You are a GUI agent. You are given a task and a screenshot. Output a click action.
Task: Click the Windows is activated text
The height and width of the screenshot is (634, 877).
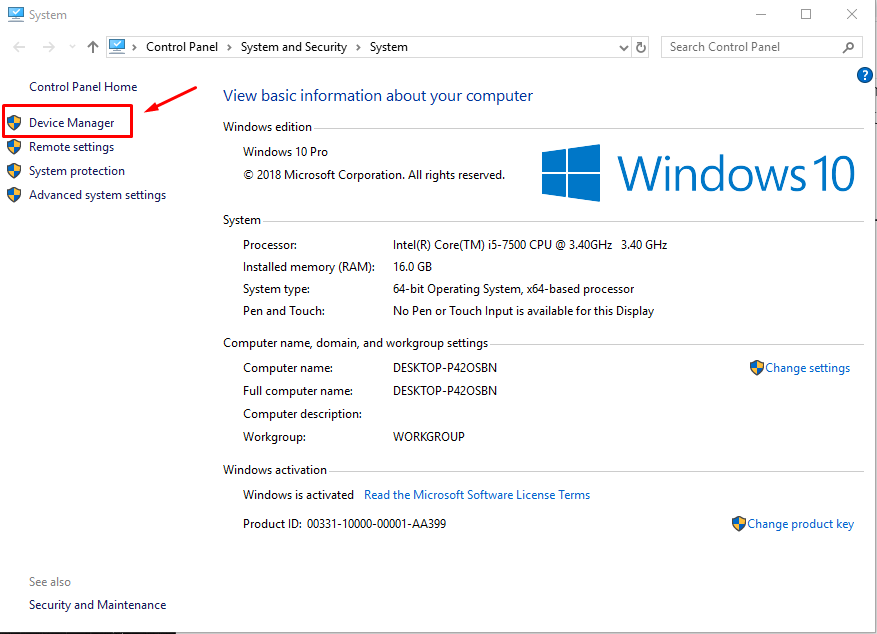(x=298, y=495)
